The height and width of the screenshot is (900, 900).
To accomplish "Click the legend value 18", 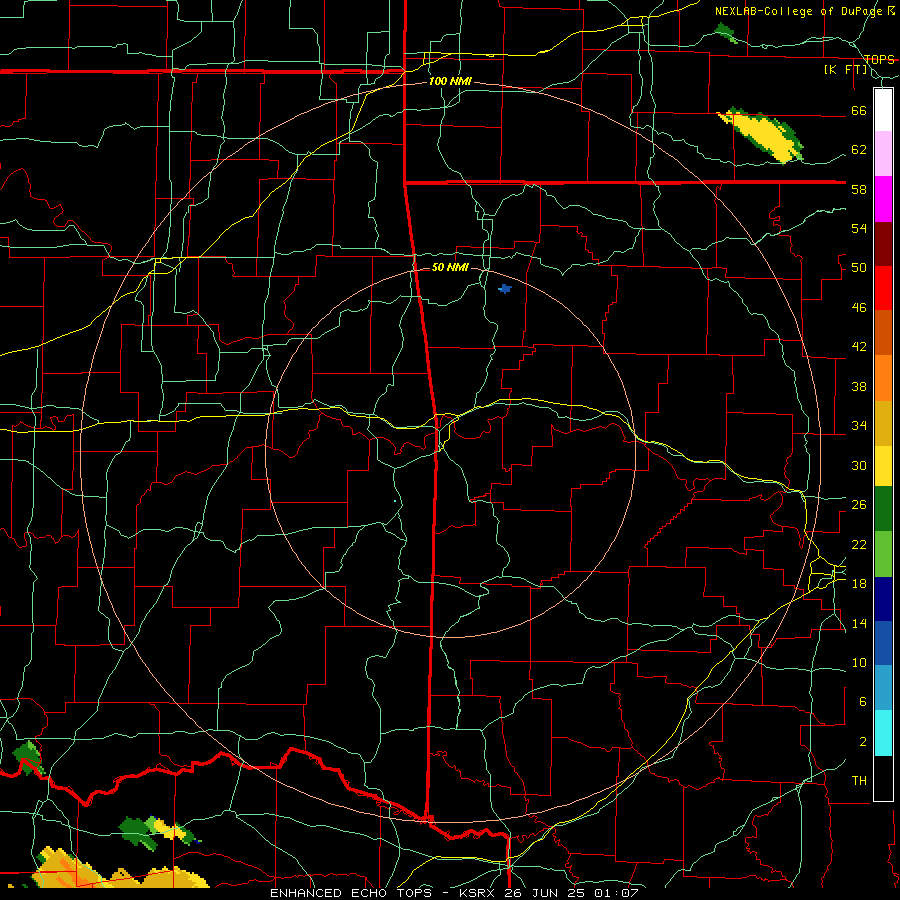I will [x=859, y=584].
